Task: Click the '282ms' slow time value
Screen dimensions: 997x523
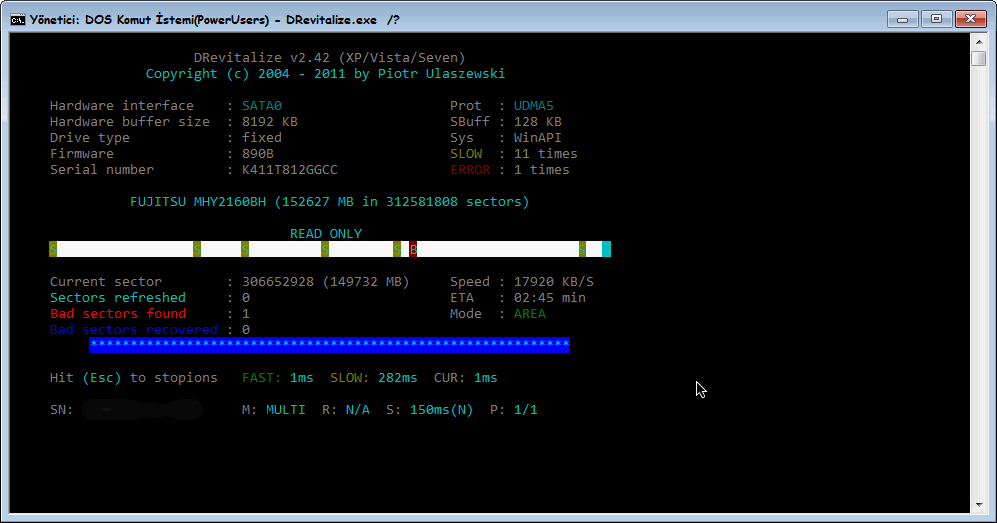Action: 397,377
